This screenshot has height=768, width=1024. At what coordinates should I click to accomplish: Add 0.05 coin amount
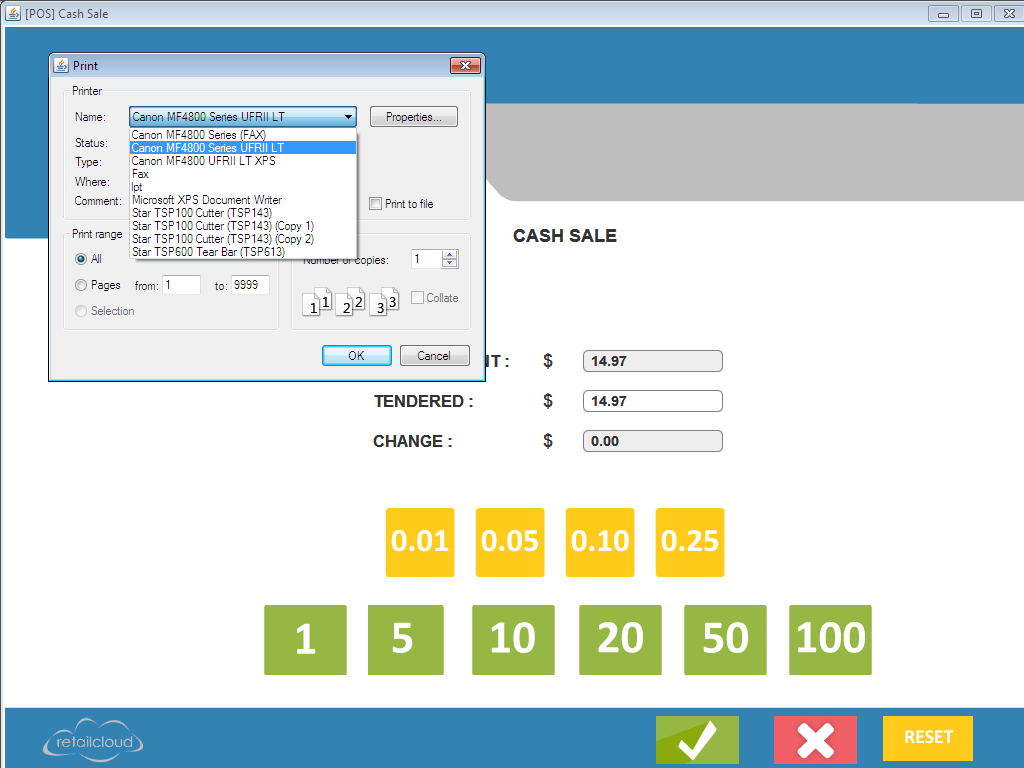coord(510,542)
